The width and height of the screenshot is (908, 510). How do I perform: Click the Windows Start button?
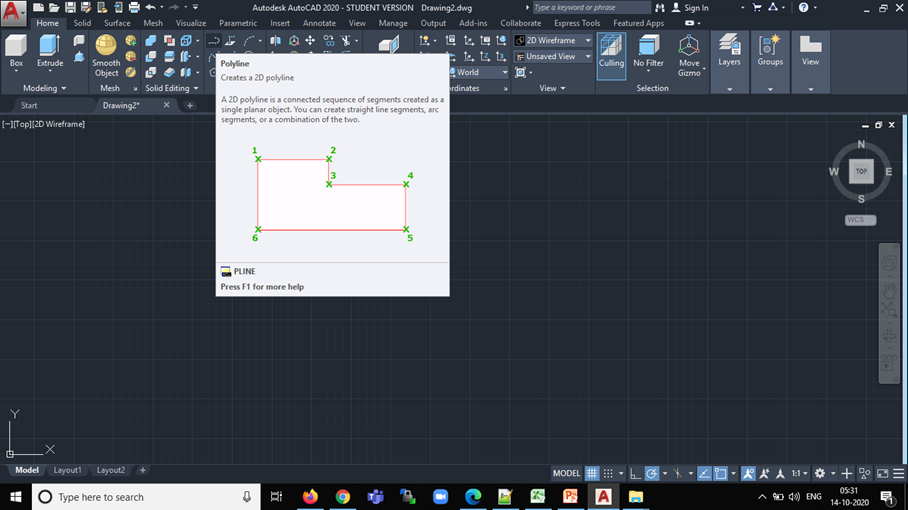coord(16,497)
